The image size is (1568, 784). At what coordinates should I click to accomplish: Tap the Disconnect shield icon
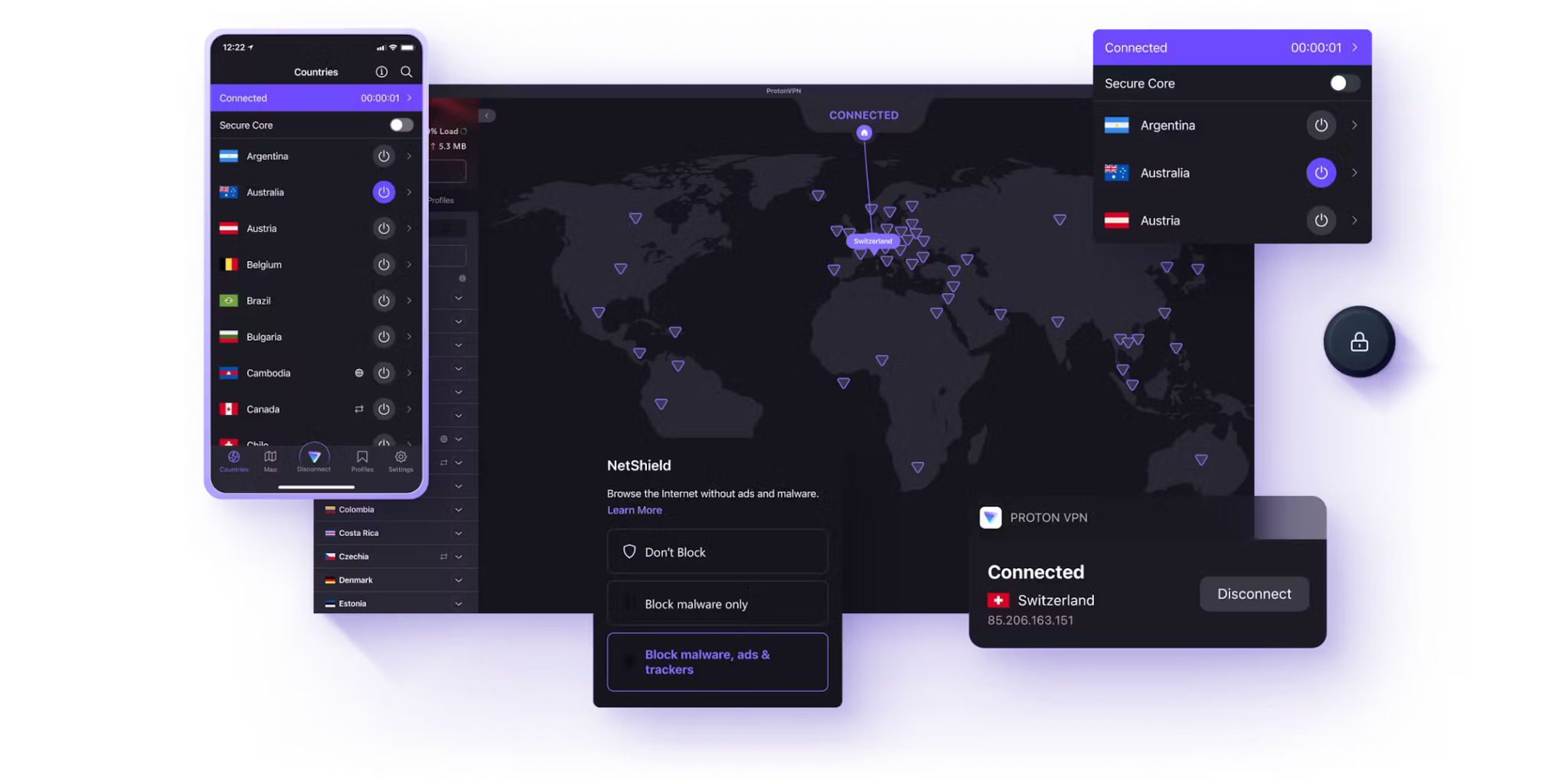tap(314, 457)
